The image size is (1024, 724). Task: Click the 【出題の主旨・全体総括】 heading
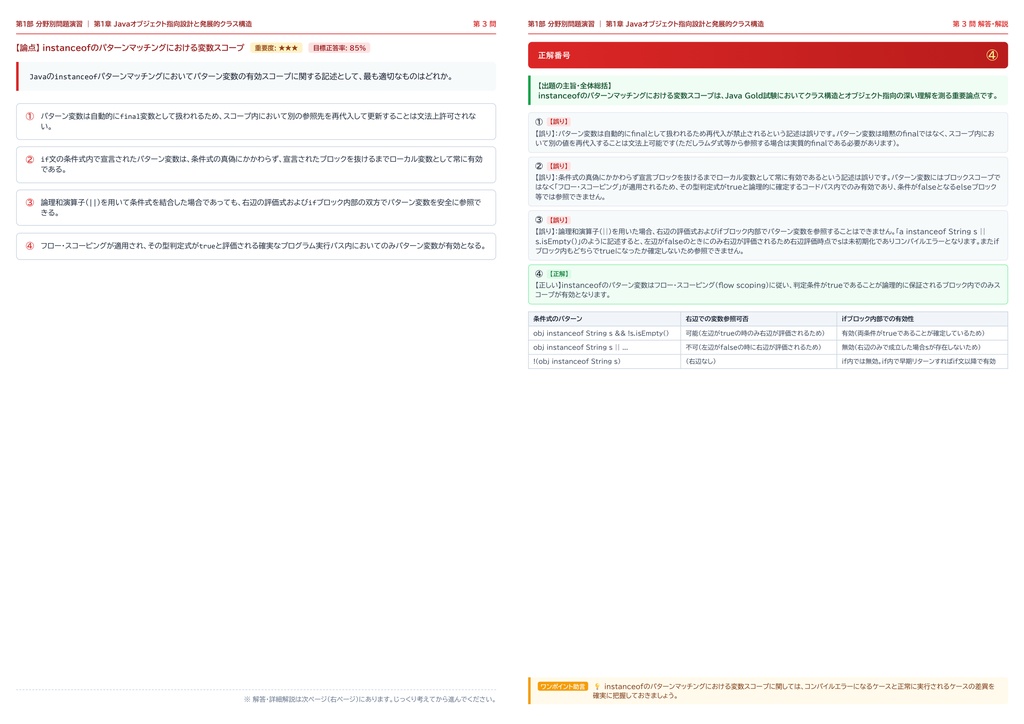click(575, 86)
